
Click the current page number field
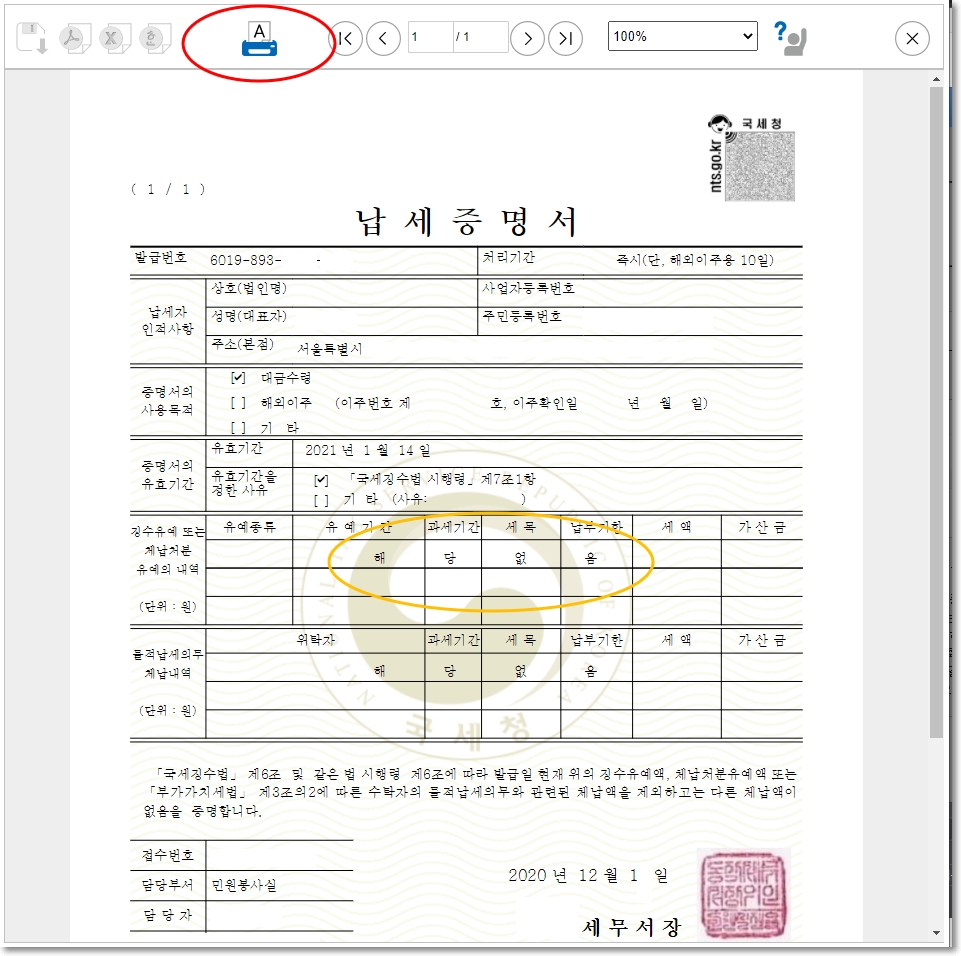pyautogui.click(x=431, y=37)
